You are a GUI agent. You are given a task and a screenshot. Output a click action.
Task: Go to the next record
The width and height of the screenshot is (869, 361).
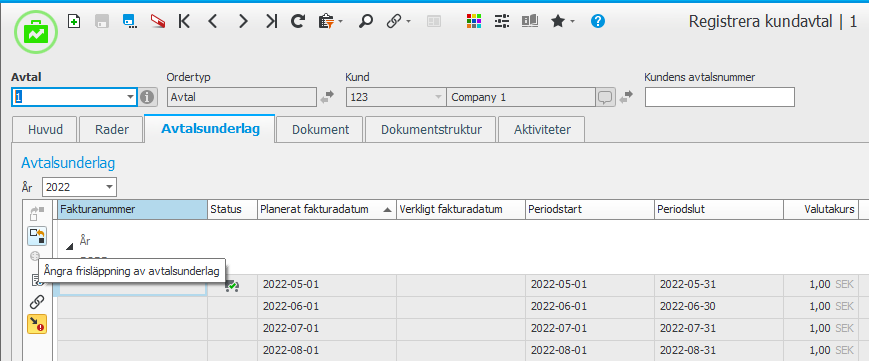tap(243, 22)
